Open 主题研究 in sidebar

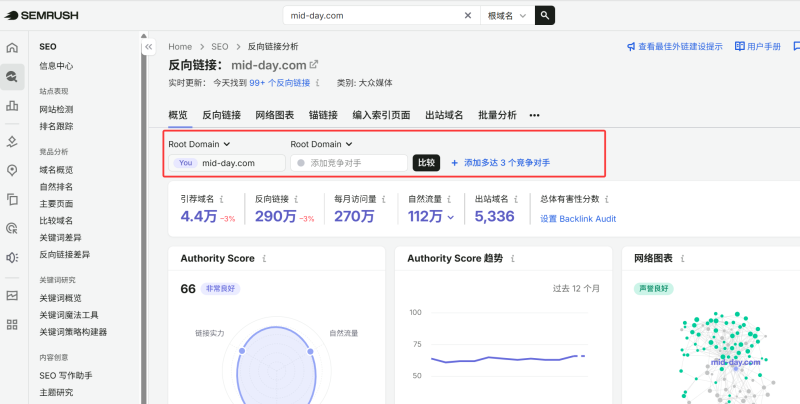[56, 392]
